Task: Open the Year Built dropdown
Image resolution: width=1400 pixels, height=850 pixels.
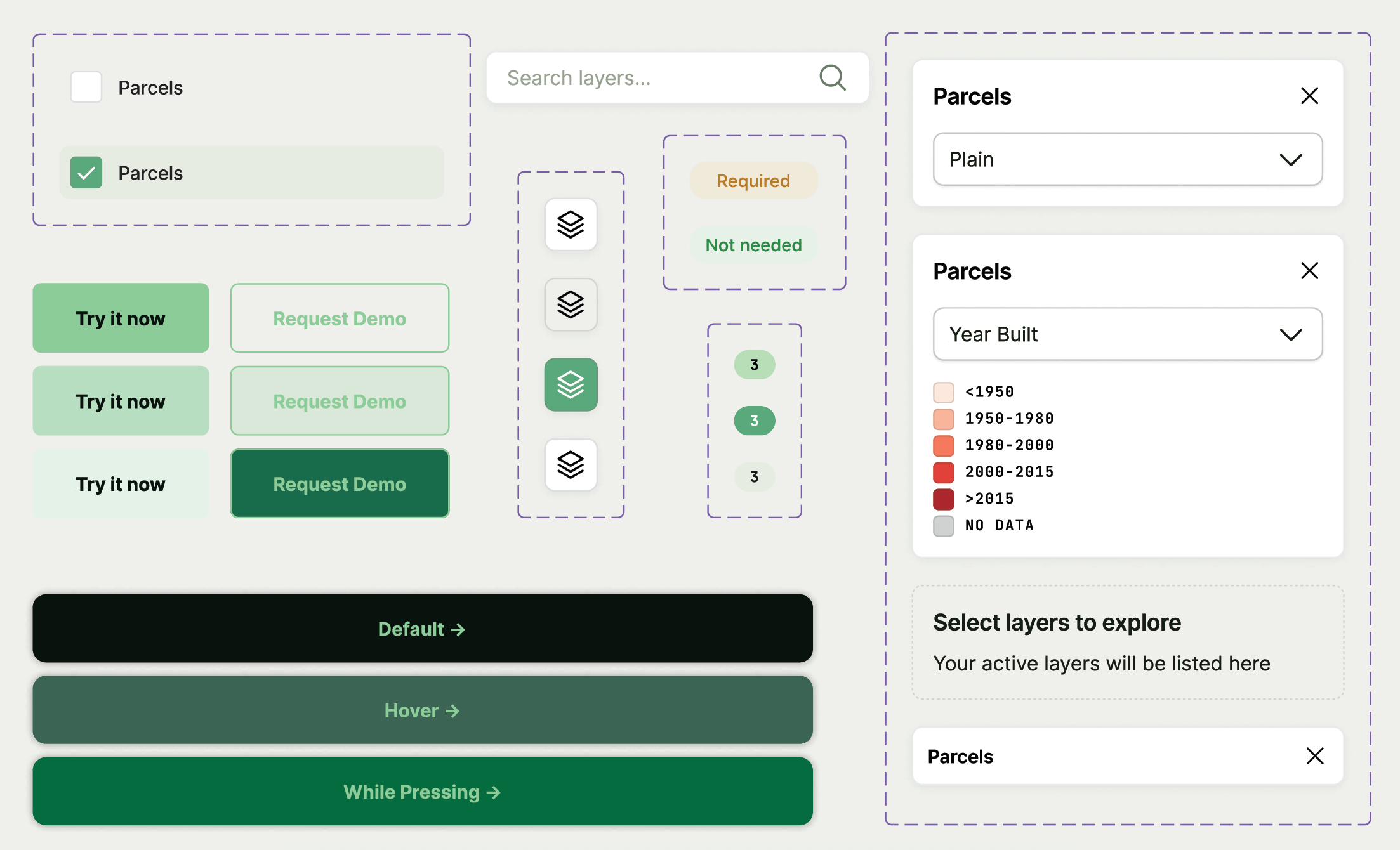Action: [x=1128, y=334]
